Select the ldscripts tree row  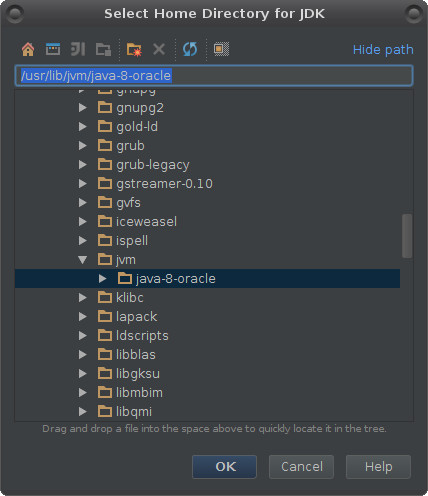point(207,336)
